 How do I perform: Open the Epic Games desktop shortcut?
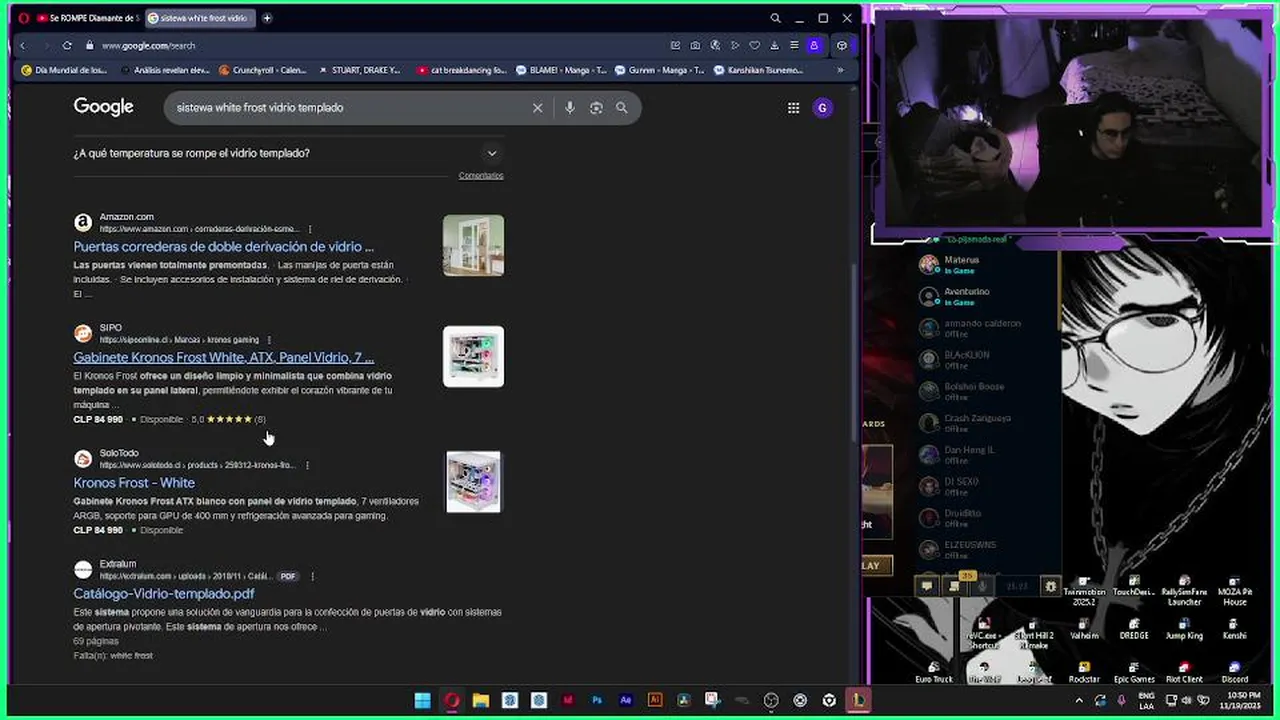[1134, 671]
